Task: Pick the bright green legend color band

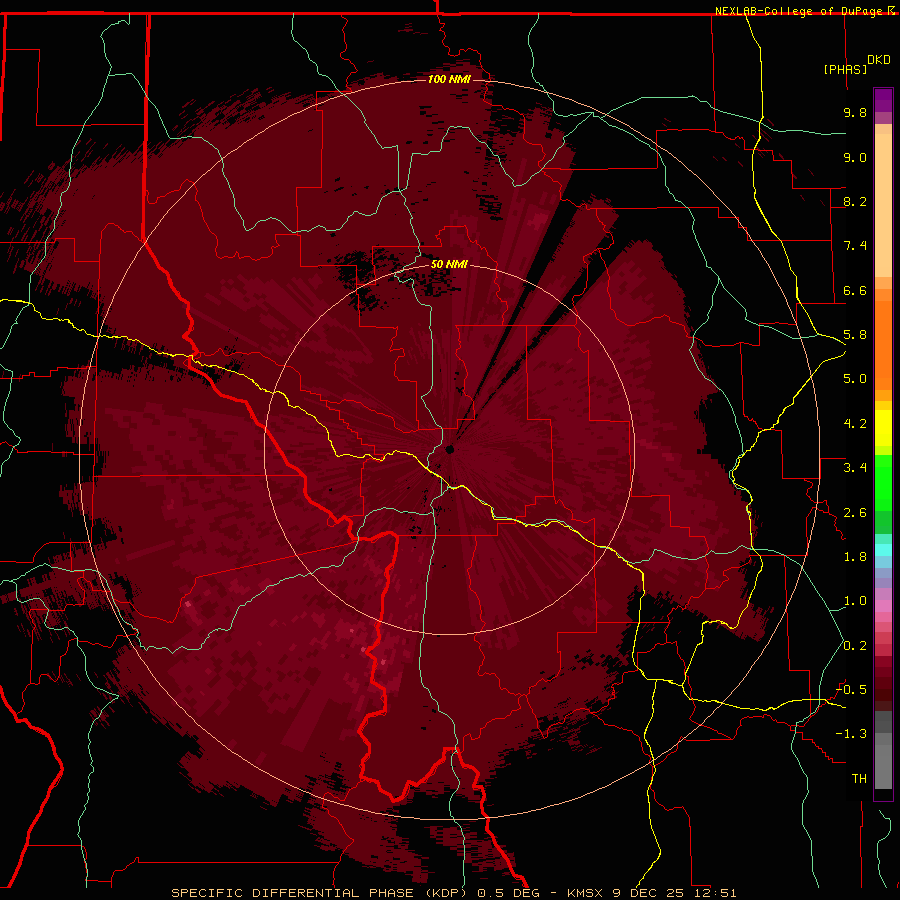Action: pyautogui.click(x=883, y=482)
